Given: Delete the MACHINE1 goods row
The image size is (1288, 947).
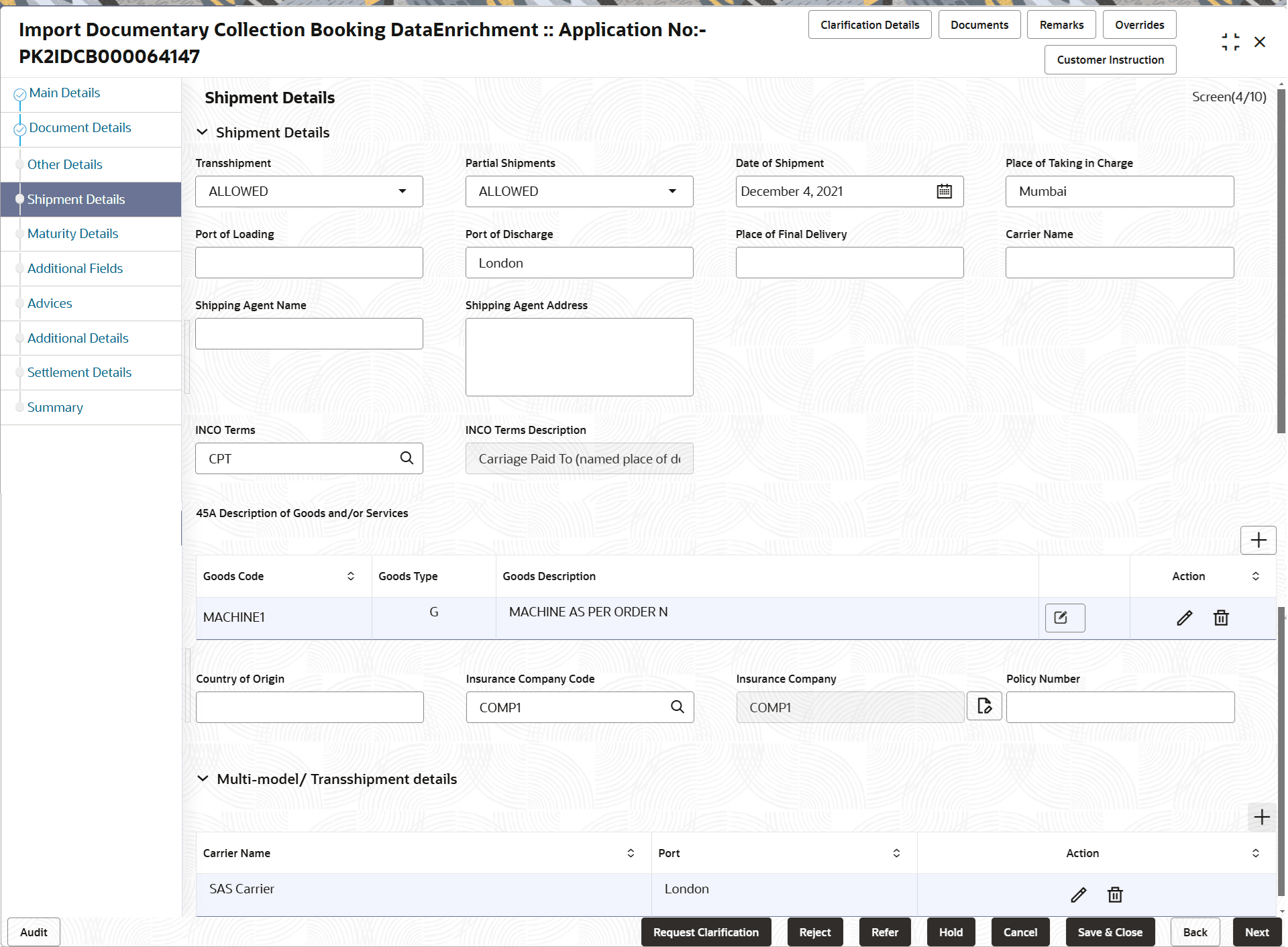Looking at the screenshot, I should 1221,618.
